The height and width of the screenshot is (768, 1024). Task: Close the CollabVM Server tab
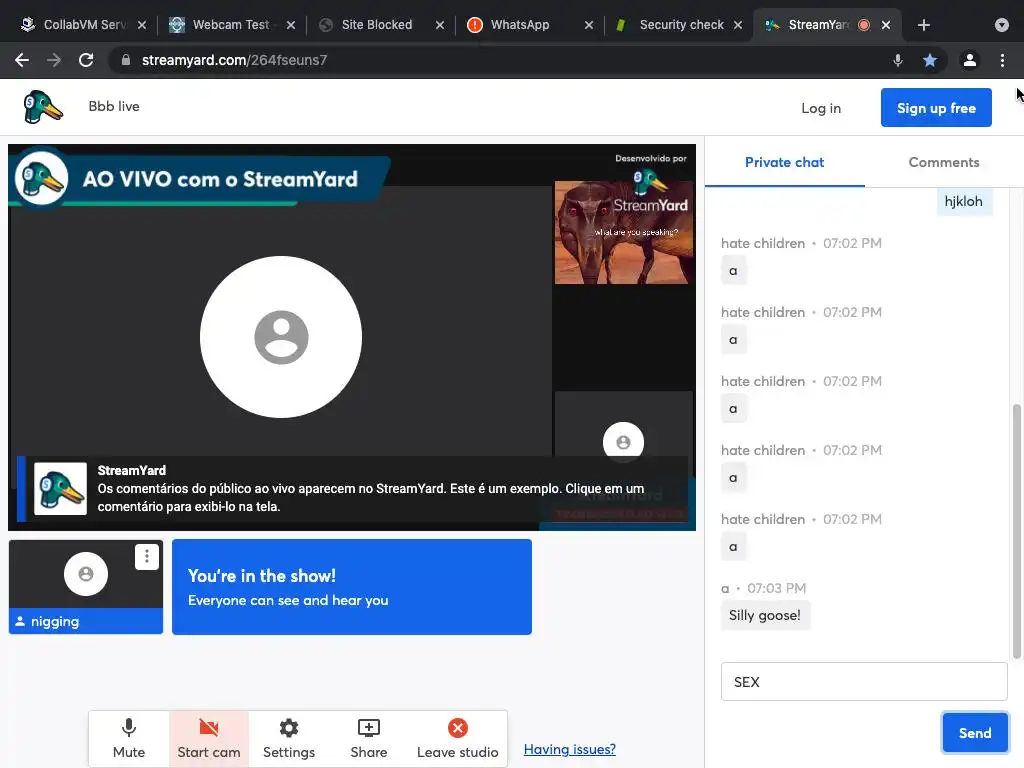pyautogui.click(x=142, y=25)
